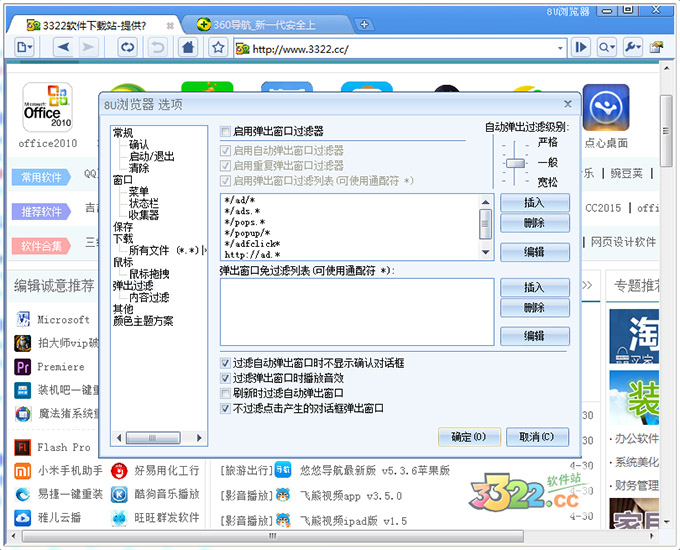Select 启动/退出 in options tree

(x=152, y=156)
